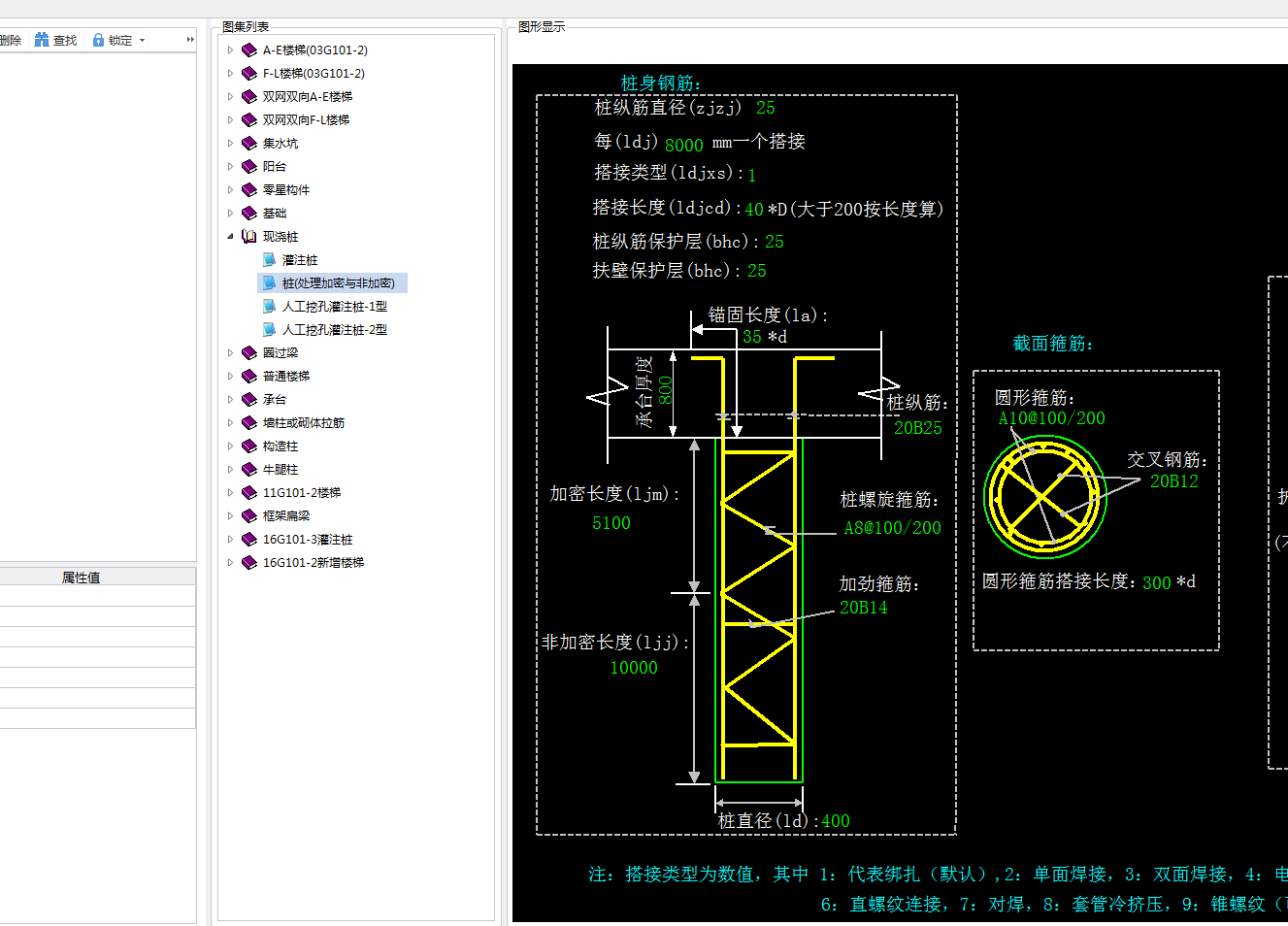
Task: Click the book icon beside 牛腿柱
Action: [249, 469]
